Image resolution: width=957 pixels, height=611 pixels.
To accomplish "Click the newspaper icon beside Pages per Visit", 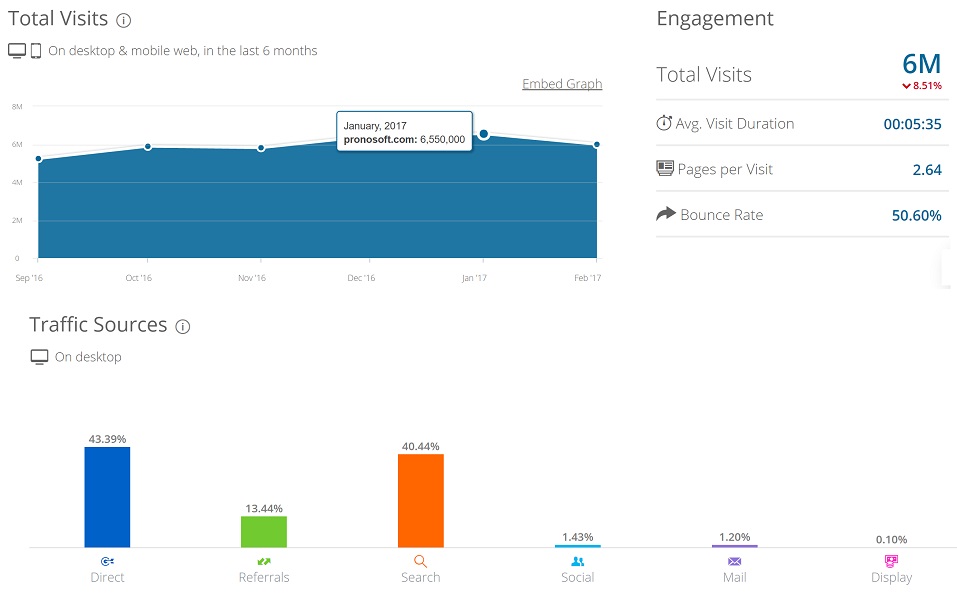I will pos(665,168).
